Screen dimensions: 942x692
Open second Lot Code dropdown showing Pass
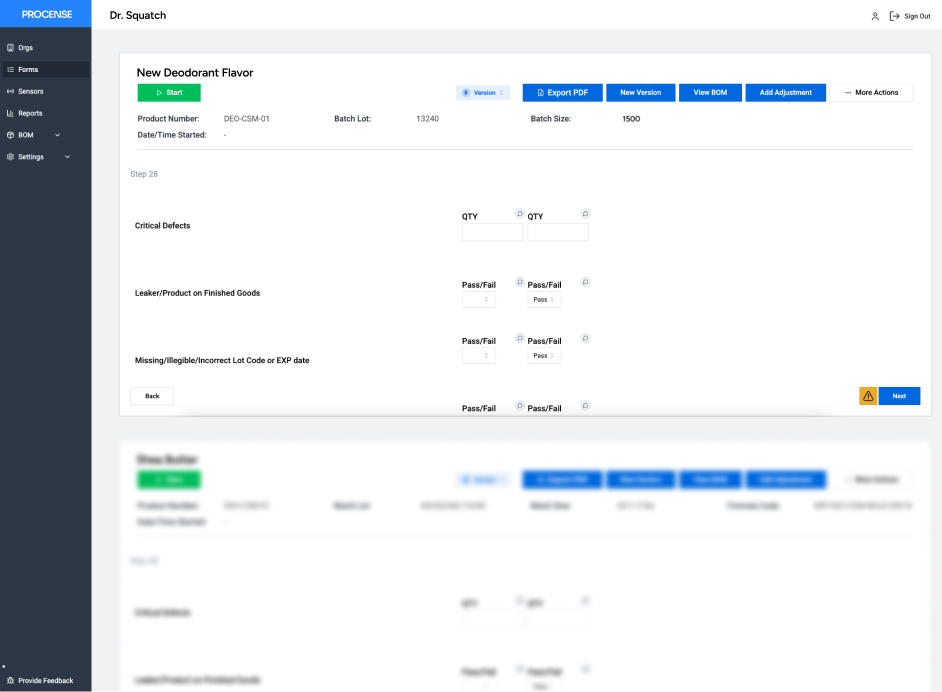pos(544,356)
